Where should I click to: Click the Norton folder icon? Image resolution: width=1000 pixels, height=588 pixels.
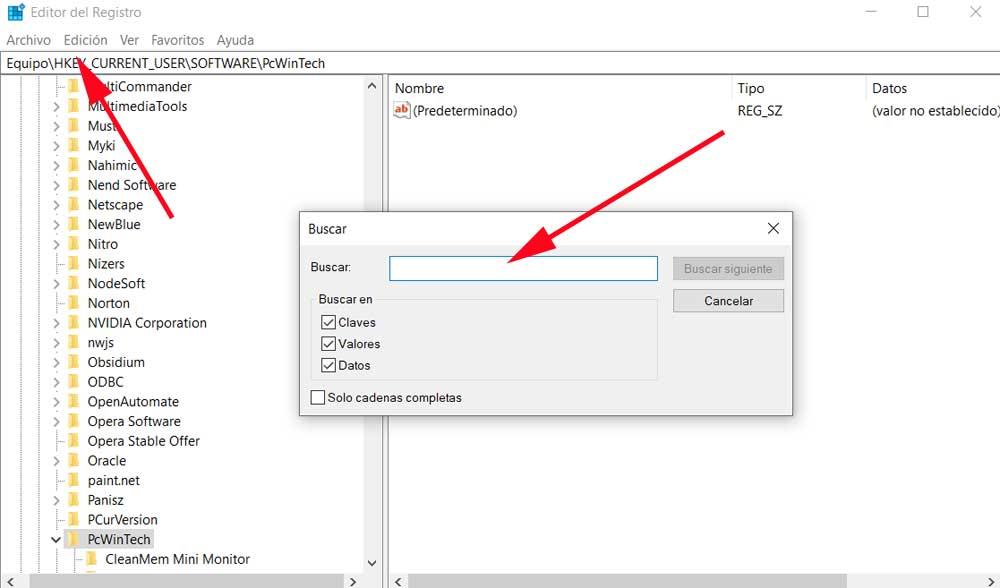coord(74,303)
